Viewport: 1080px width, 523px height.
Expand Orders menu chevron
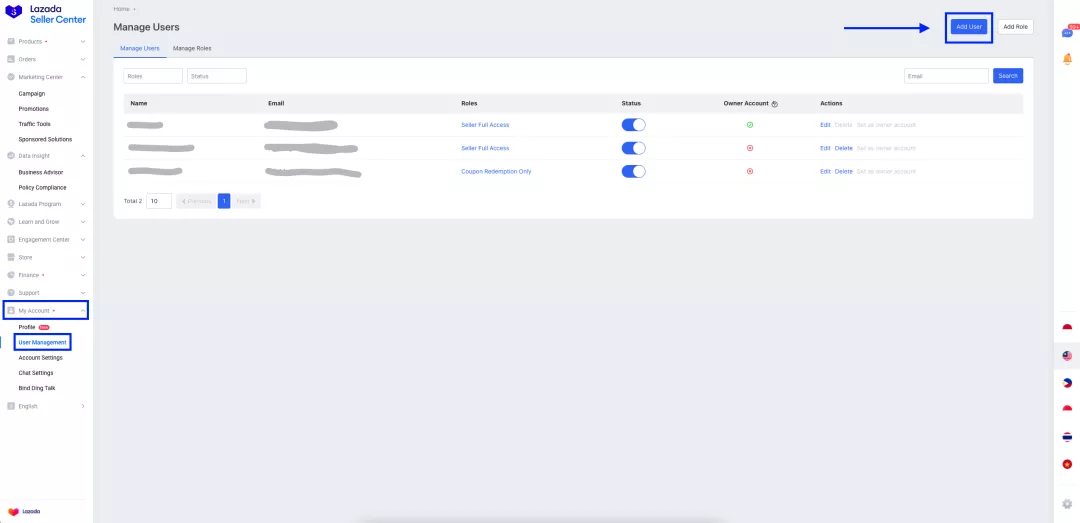pyautogui.click(x=83, y=59)
